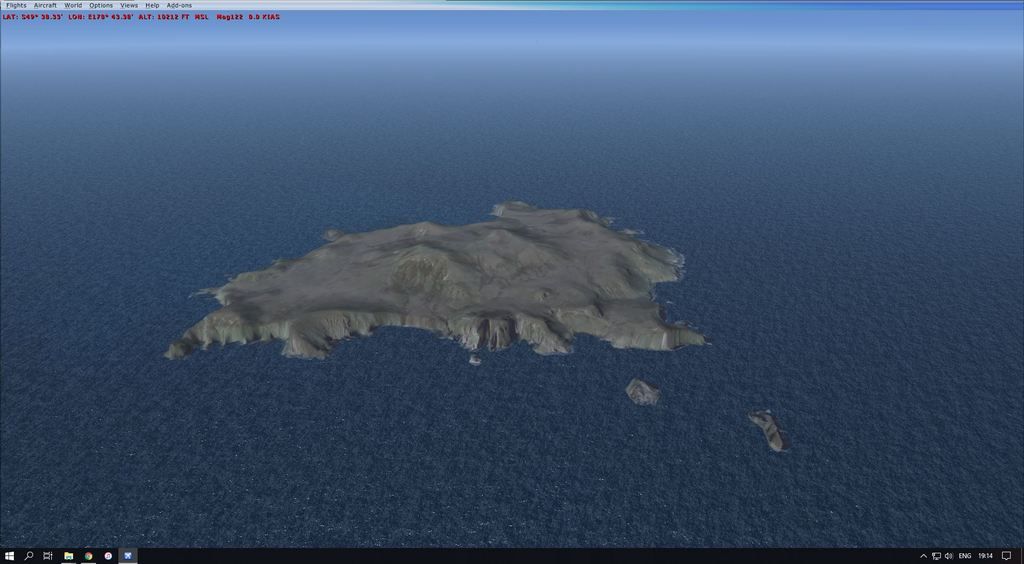
Task: Open the Aircraft menu
Action: (x=45, y=5)
